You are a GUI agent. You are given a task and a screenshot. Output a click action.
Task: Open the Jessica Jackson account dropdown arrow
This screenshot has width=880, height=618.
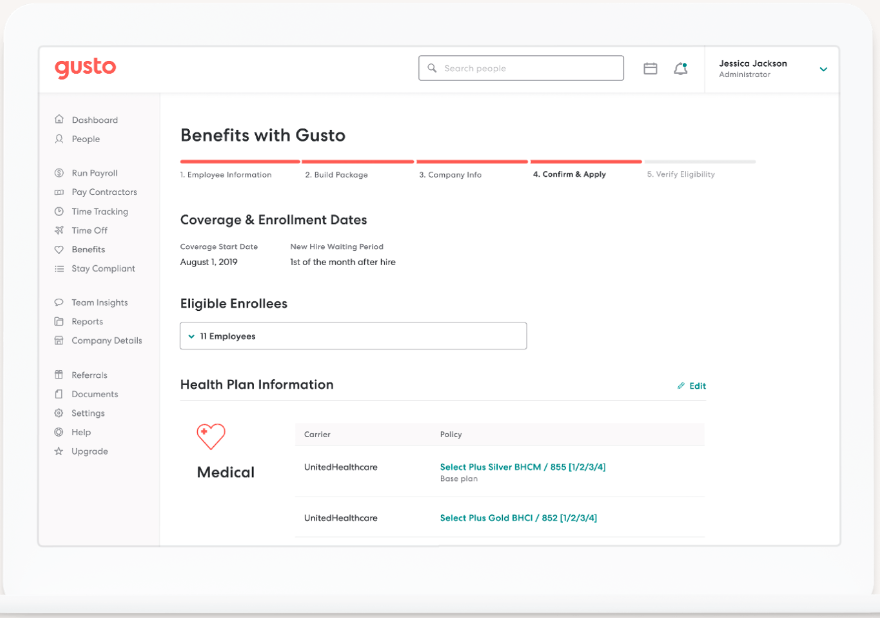823,69
